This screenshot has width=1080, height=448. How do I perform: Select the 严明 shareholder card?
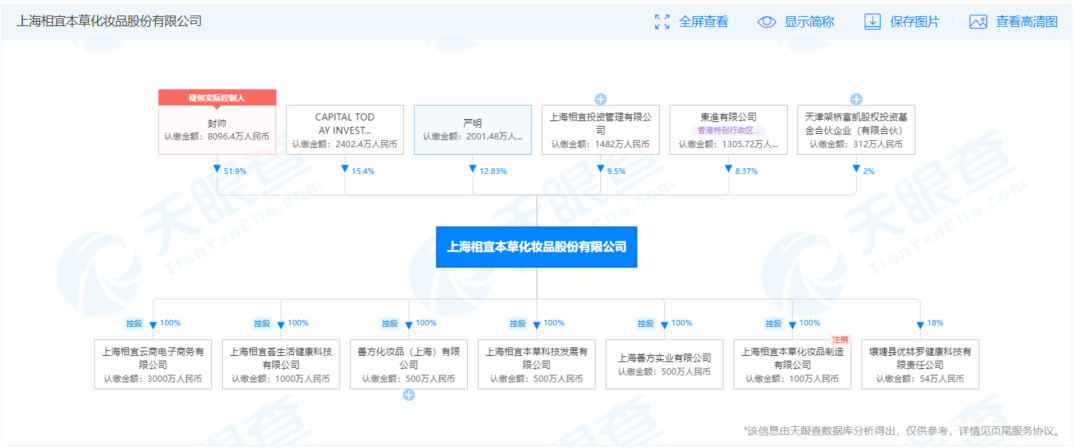(472, 130)
